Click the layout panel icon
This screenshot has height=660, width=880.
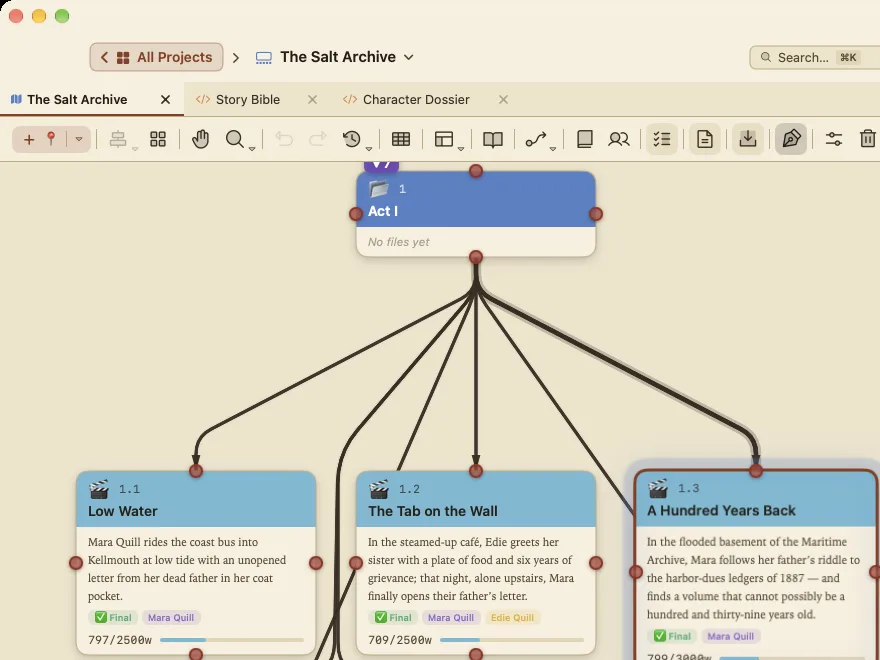point(444,139)
